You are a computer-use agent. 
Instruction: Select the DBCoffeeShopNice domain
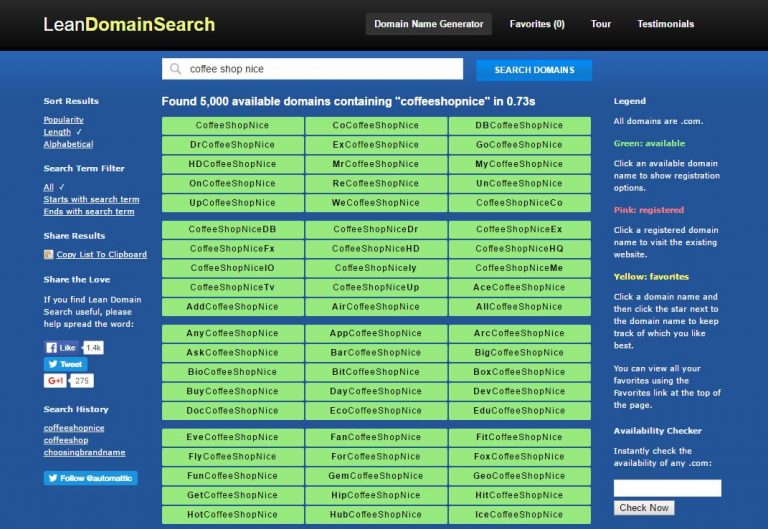[x=520, y=125]
